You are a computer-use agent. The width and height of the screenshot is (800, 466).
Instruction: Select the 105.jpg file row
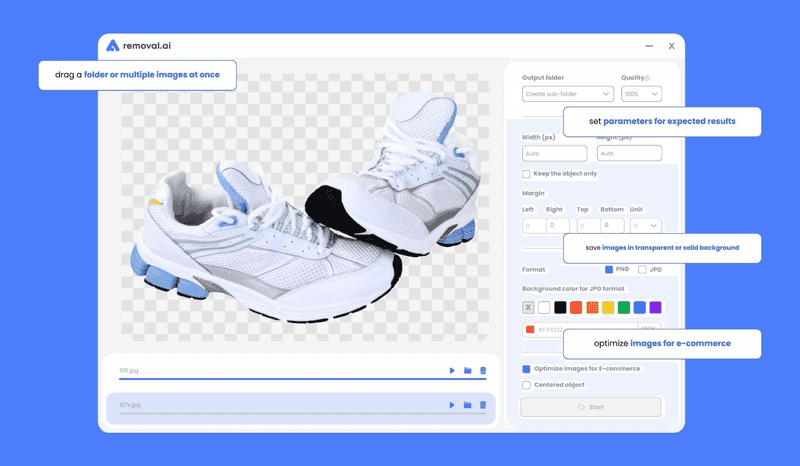(302, 371)
